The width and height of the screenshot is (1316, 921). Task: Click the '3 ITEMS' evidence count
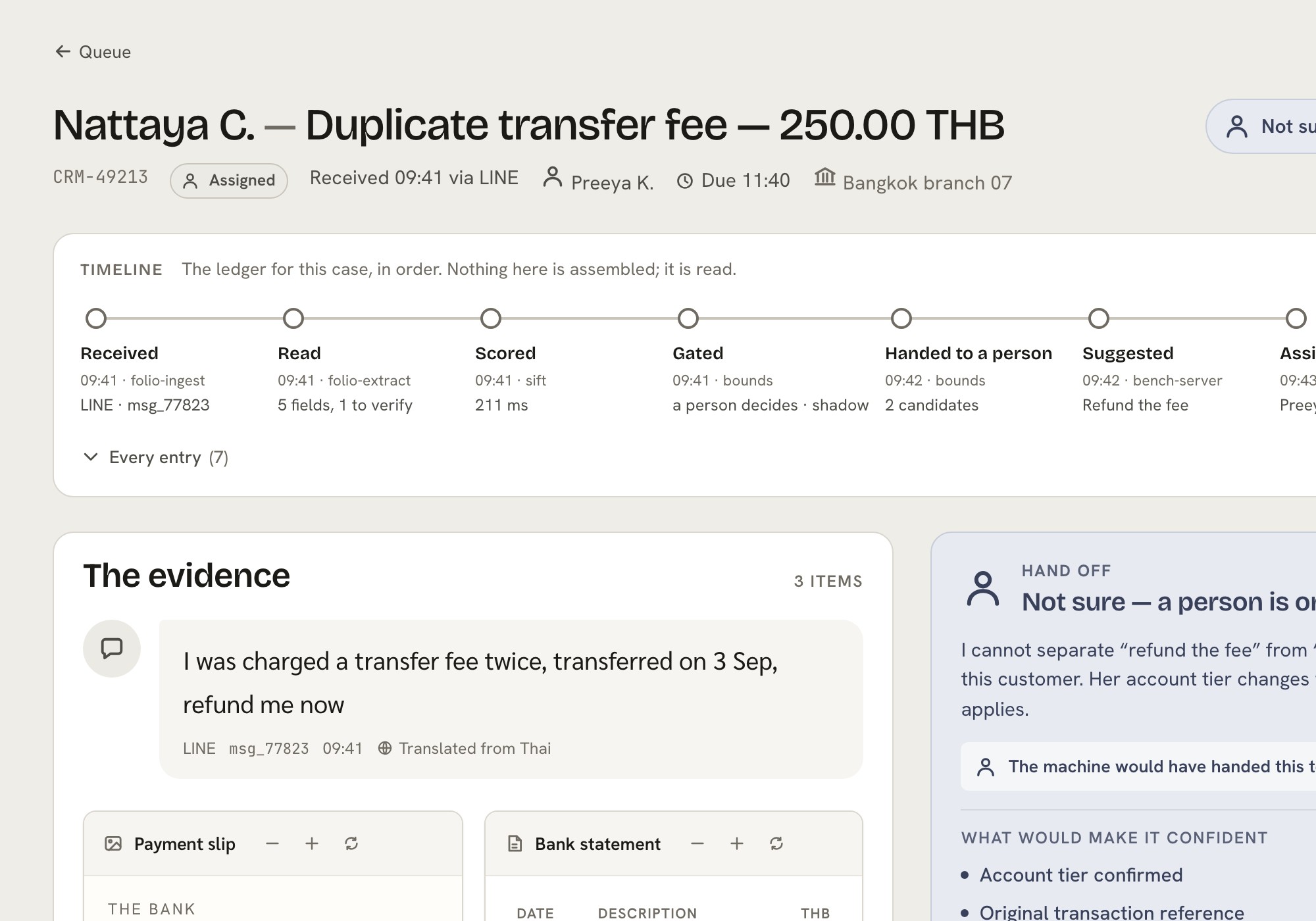828,581
